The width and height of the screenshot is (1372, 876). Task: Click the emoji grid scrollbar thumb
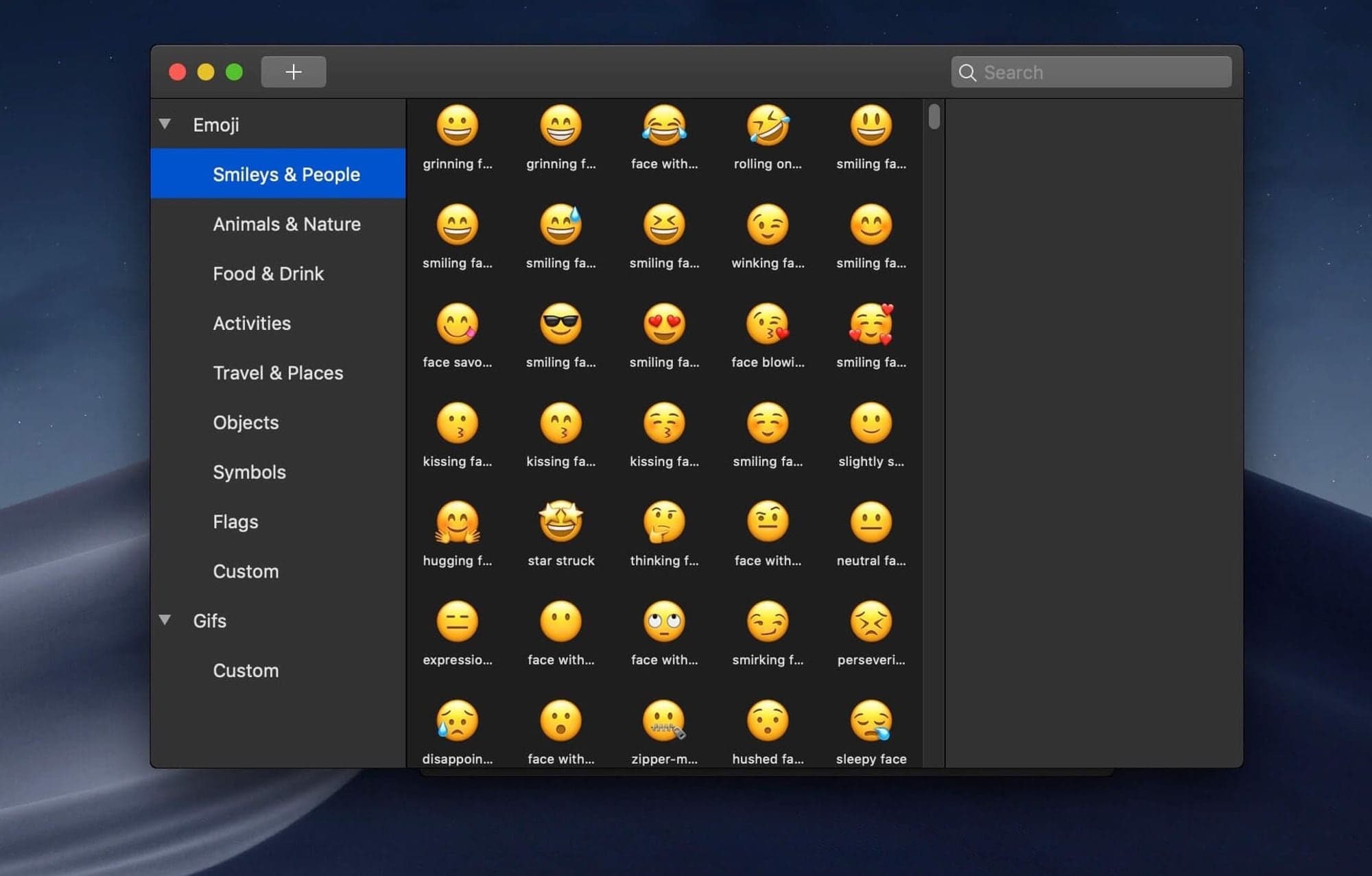tap(934, 116)
